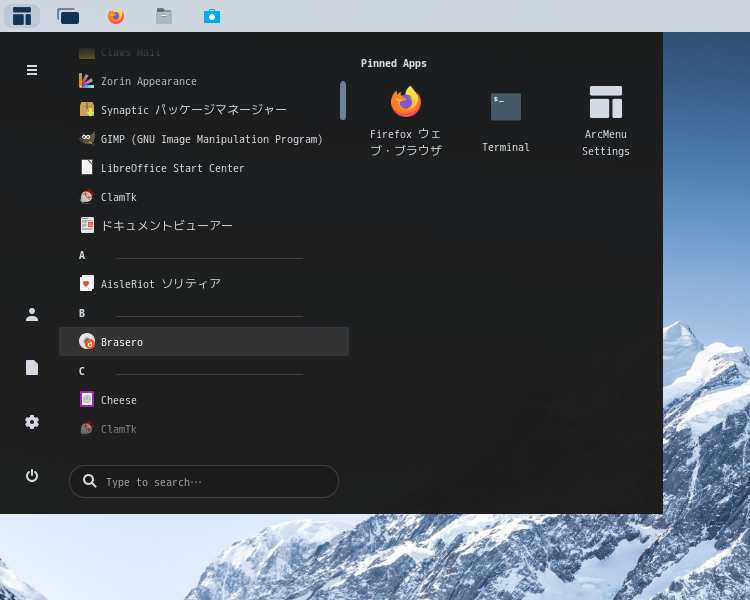Select the highlighted Brasero label

122,342
